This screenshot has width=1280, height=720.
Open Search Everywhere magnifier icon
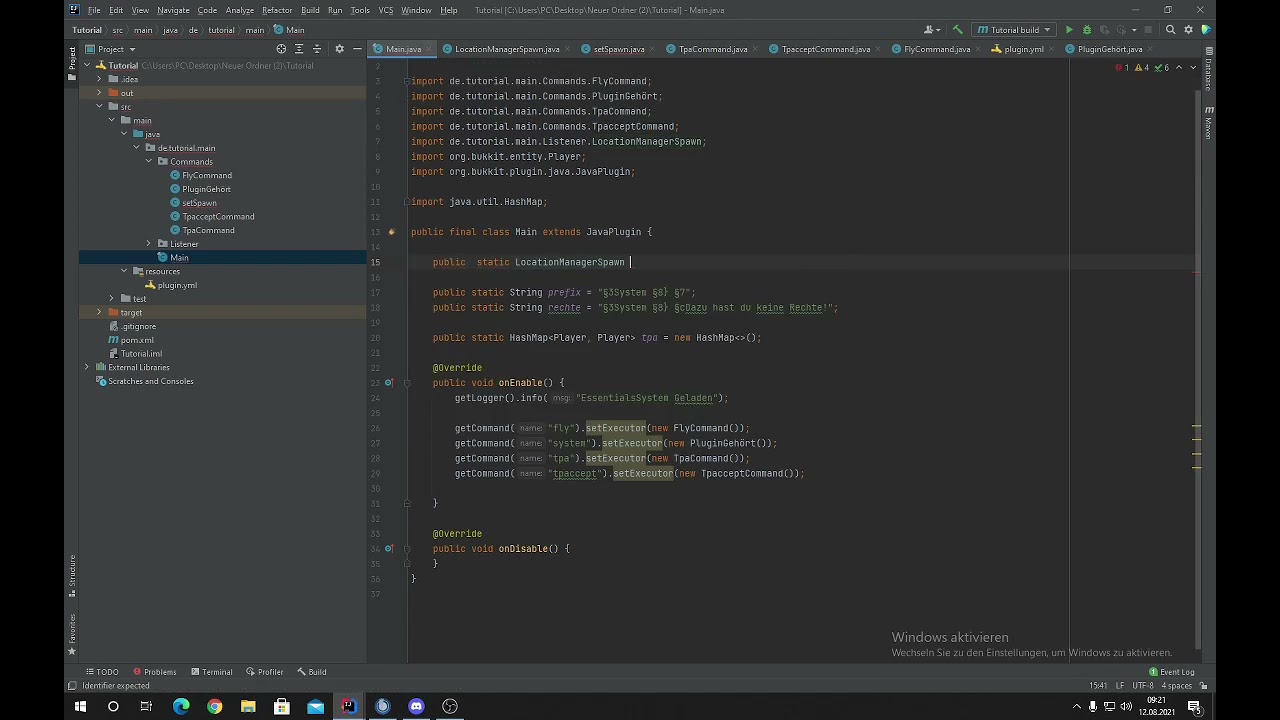click(1170, 30)
